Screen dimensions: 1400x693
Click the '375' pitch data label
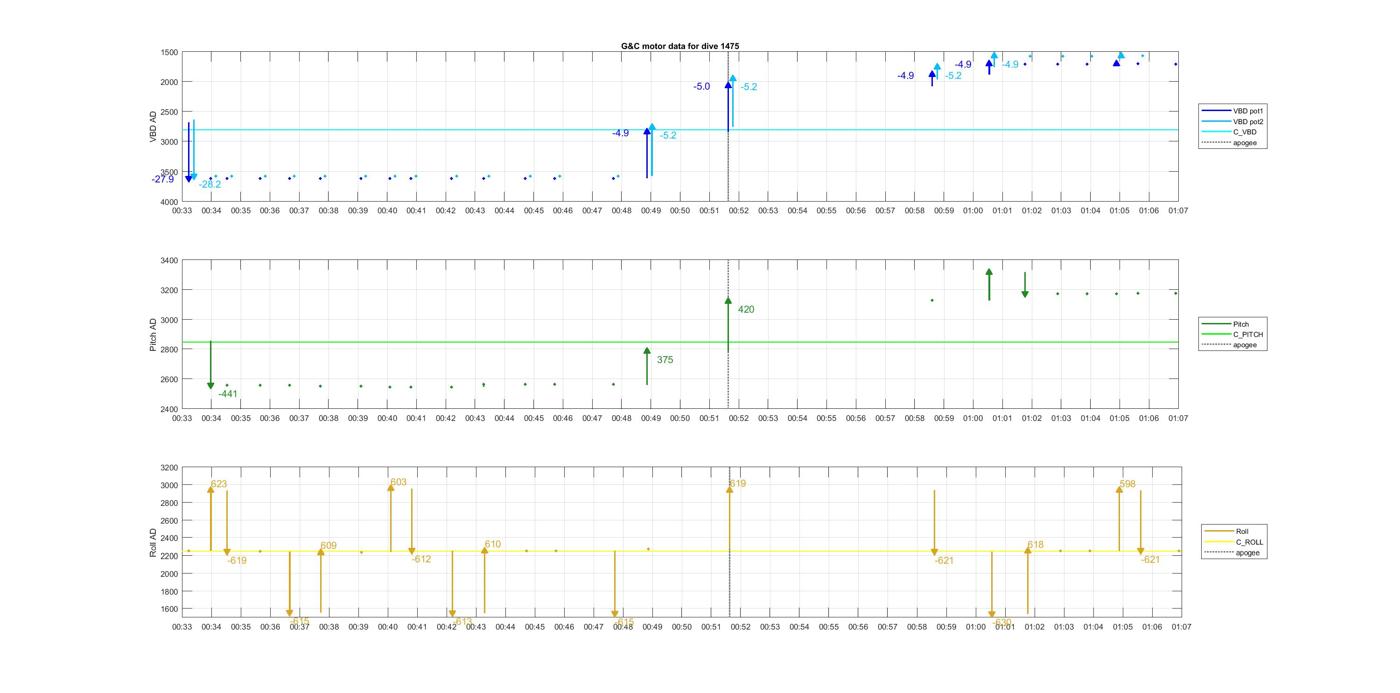coord(665,360)
